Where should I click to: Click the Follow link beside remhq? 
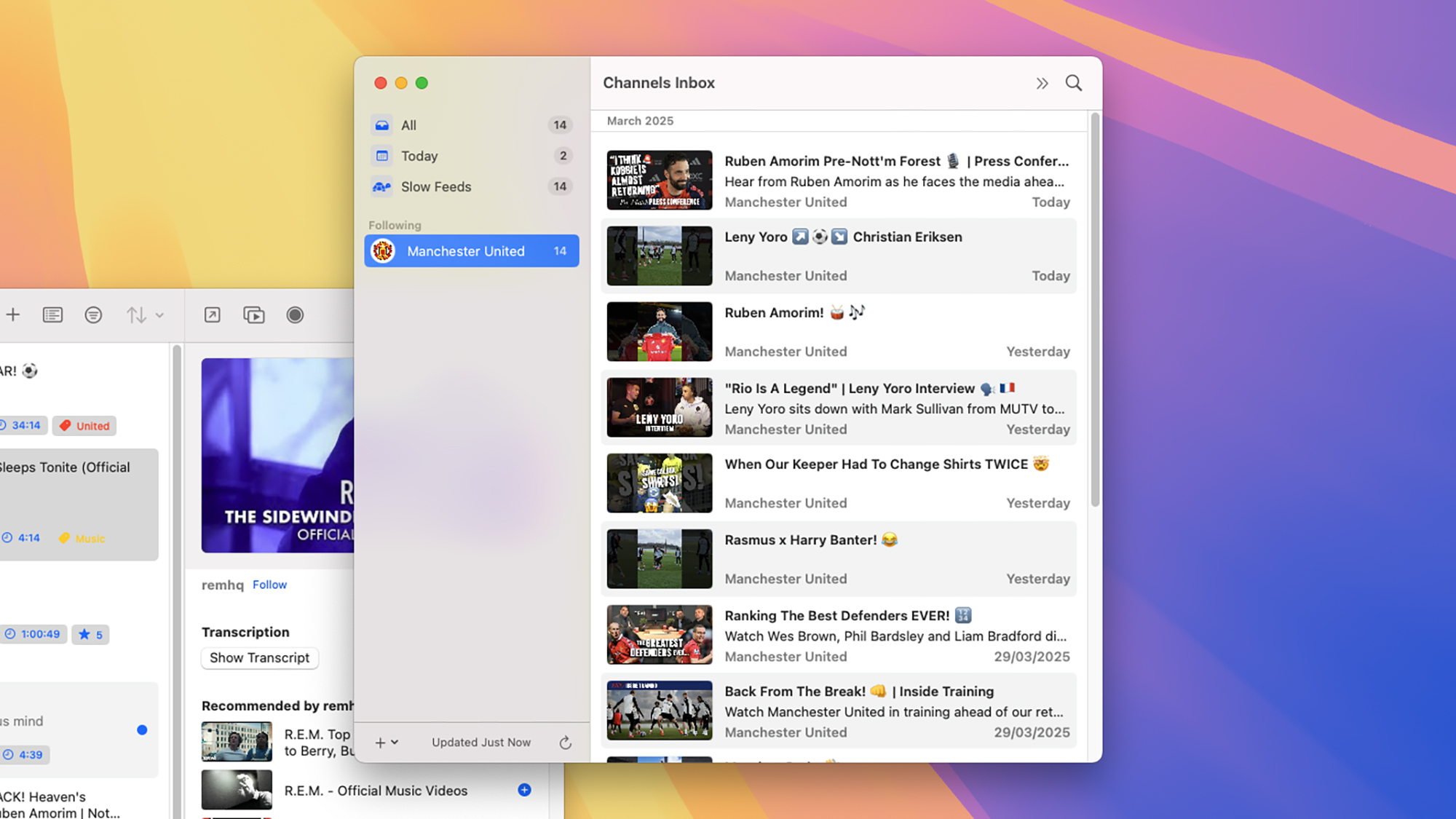(269, 585)
